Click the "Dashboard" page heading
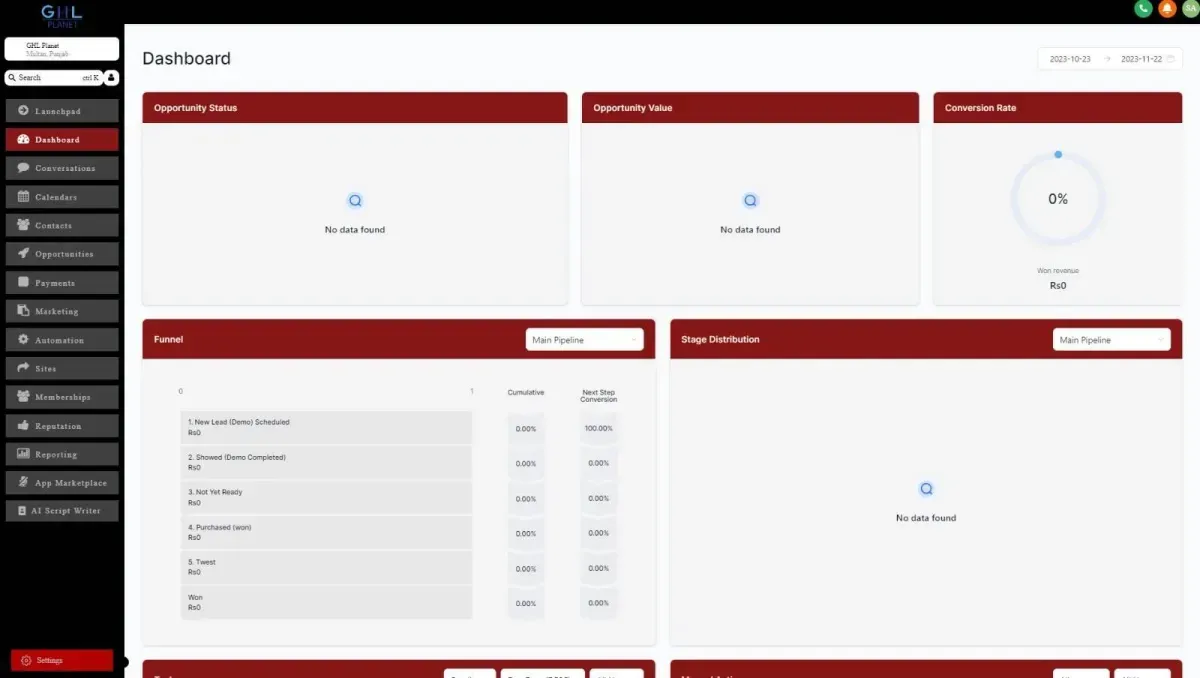Screen dimensions: 1200x678 [186, 59]
